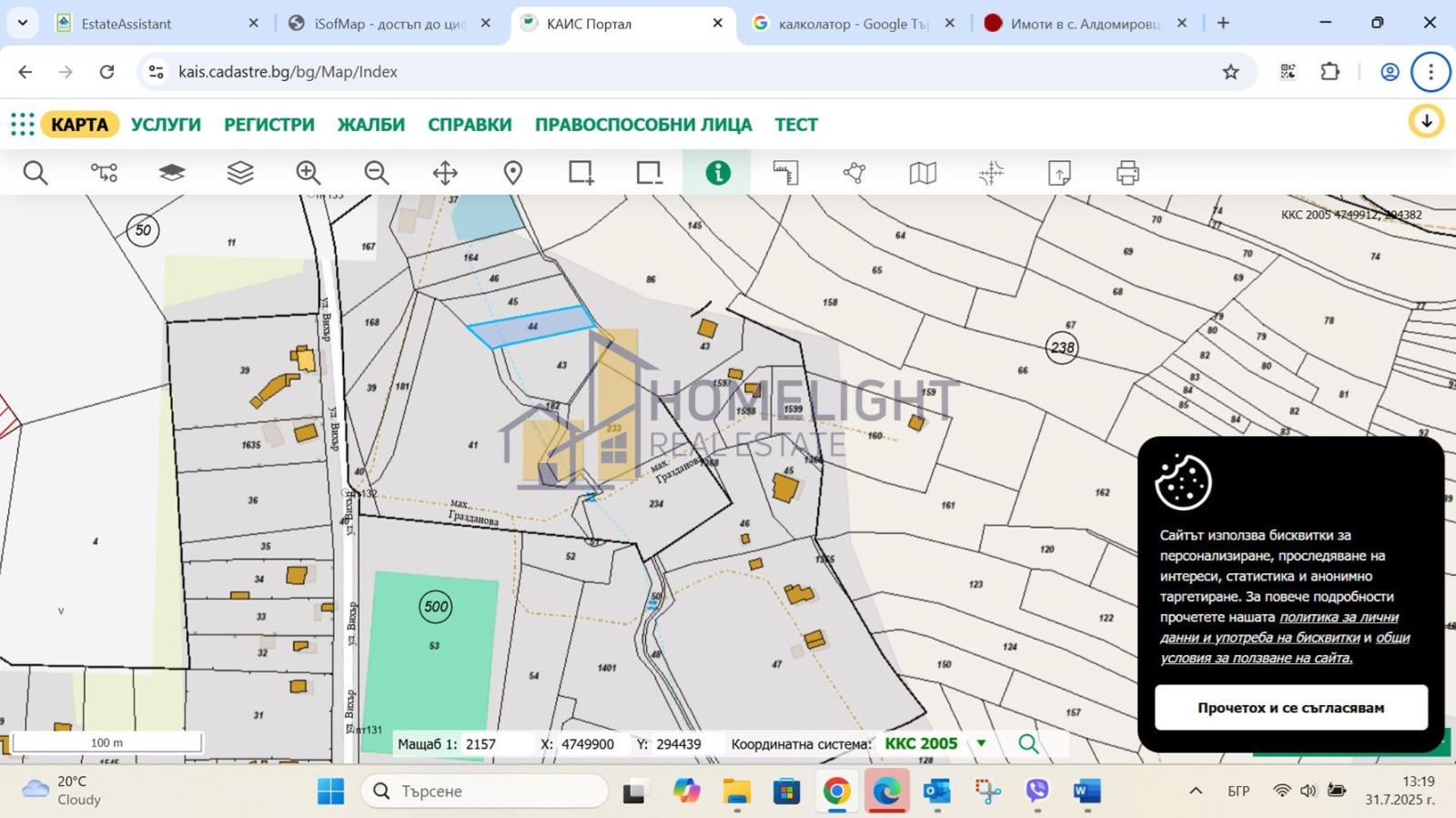Choose the rectangle add selection tool
This screenshot has height=818, width=1456.
click(581, 173)
